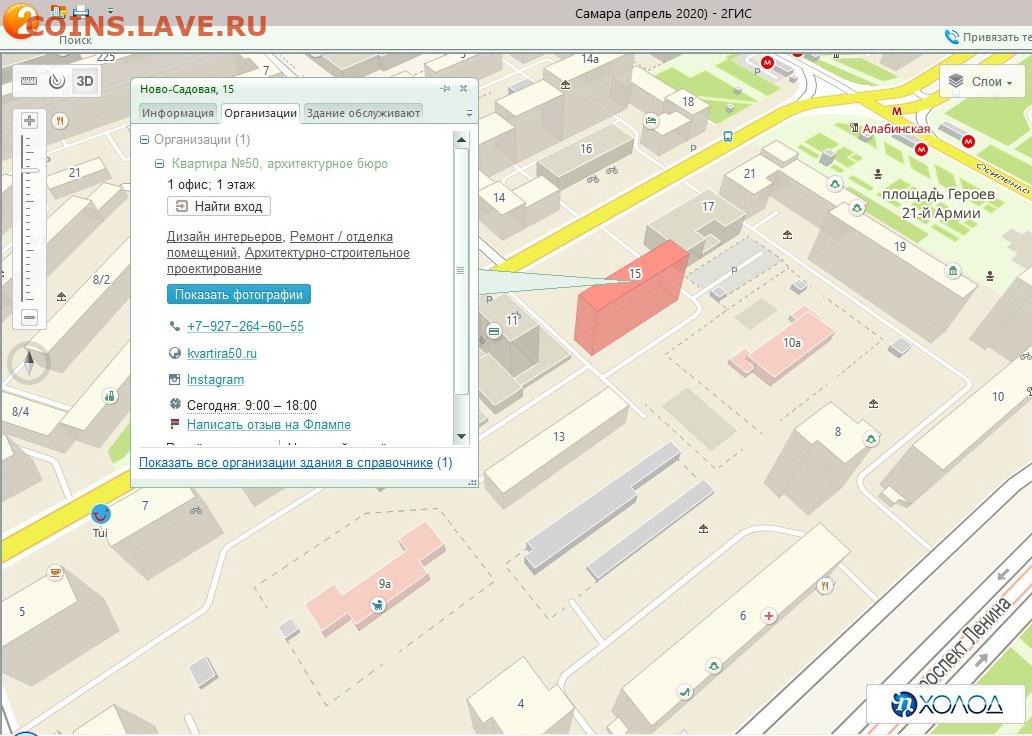Click the info panel scrollbar thumb
Image resolution: width=1032 pixels, height=736 pixels.
[461, 271]
